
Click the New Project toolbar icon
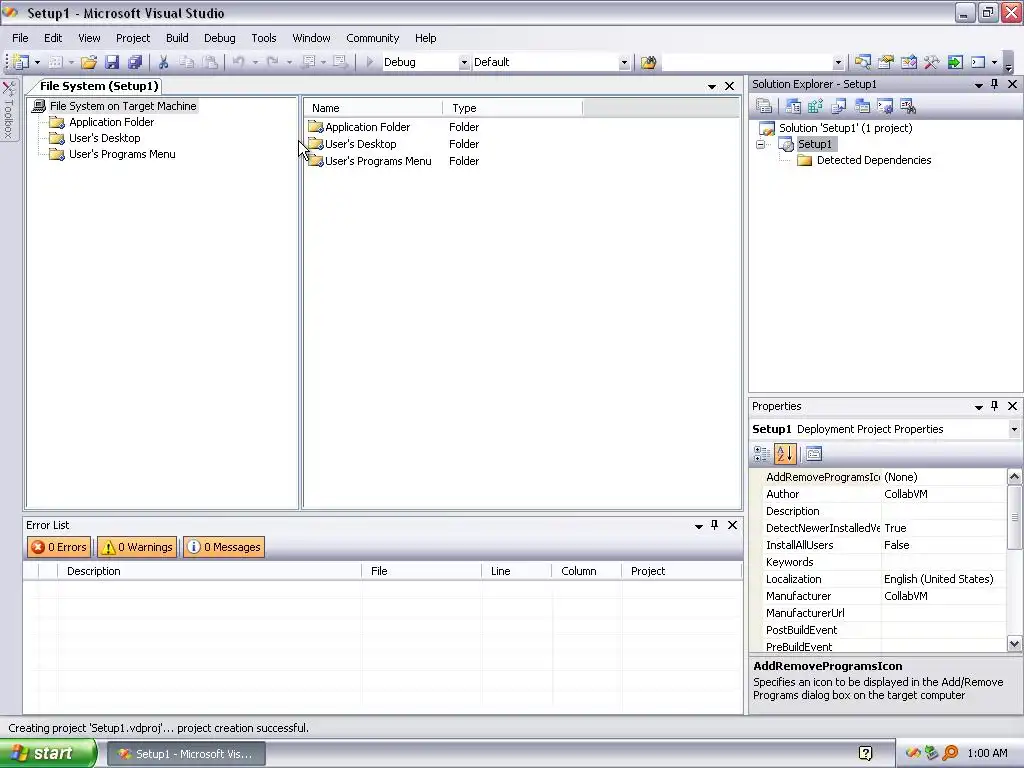(21, 62)
